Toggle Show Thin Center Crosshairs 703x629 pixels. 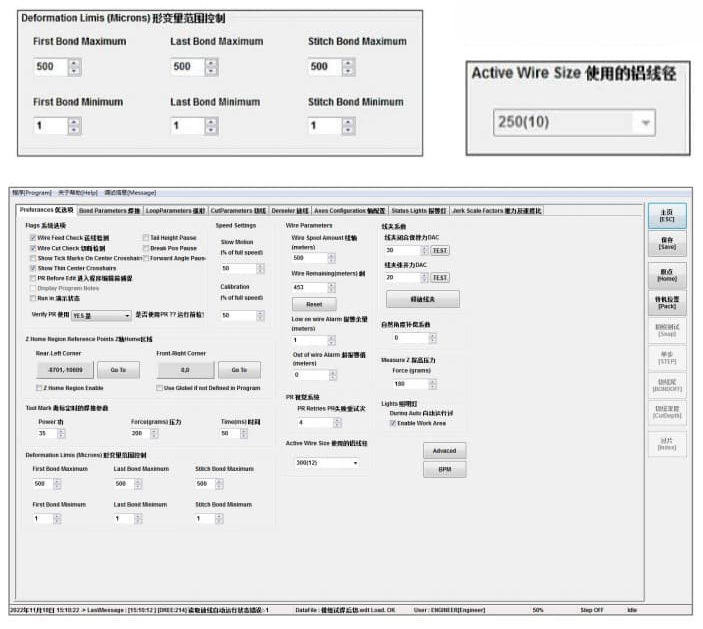point(33,268)
